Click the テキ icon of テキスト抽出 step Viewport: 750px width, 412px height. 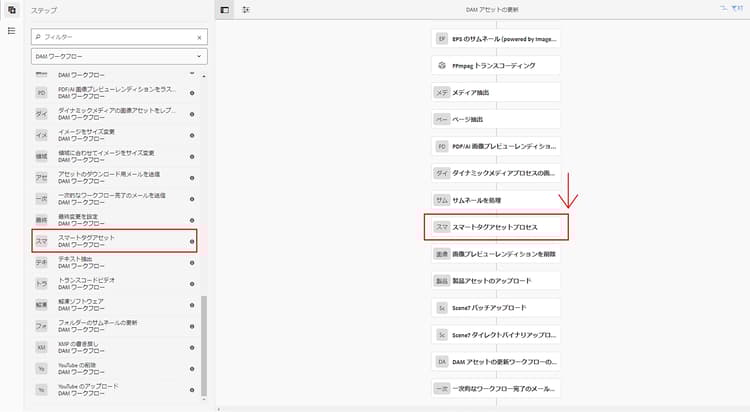42,262
